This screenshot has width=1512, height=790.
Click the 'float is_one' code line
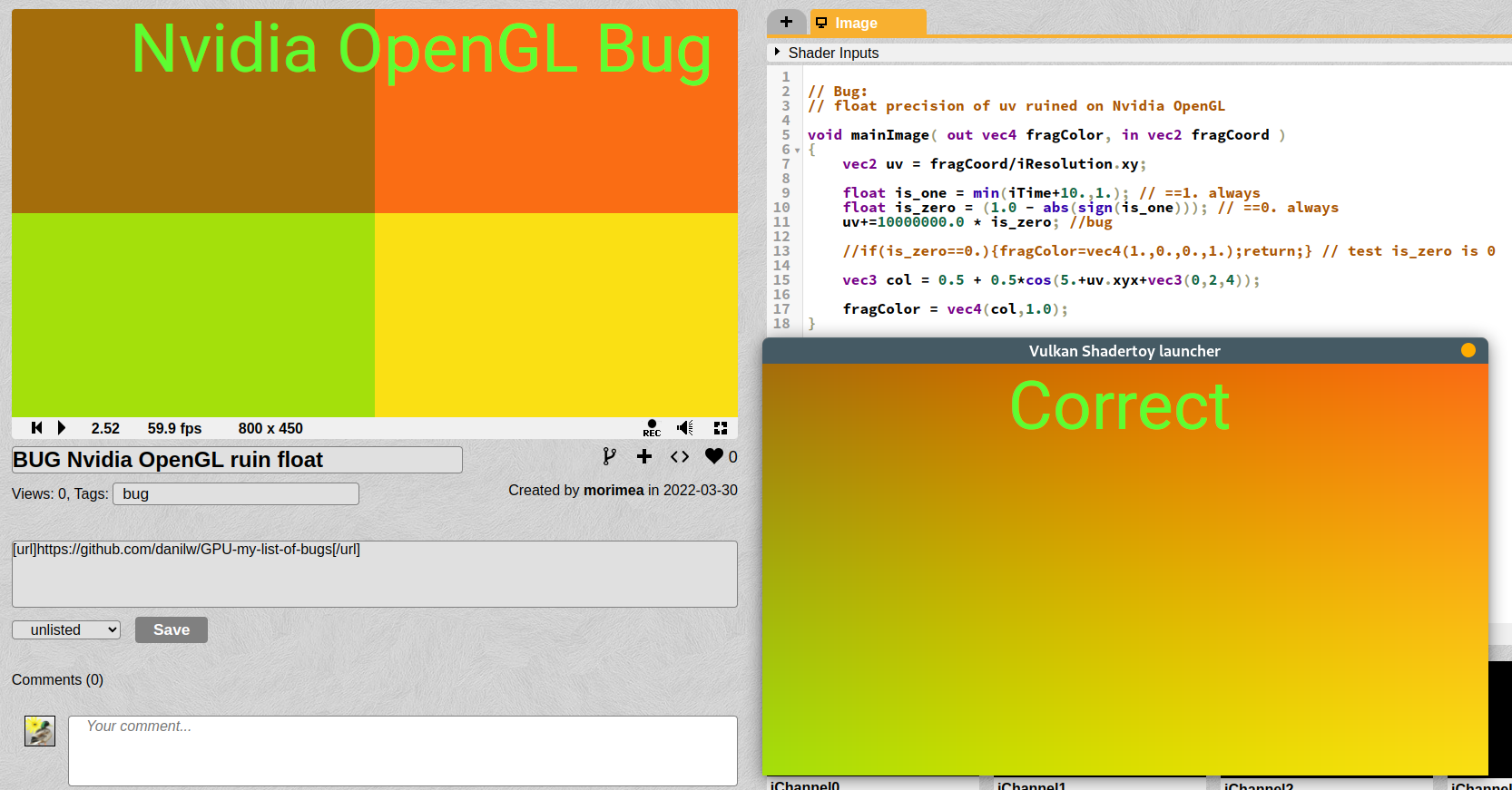(x=1051, y=193)
